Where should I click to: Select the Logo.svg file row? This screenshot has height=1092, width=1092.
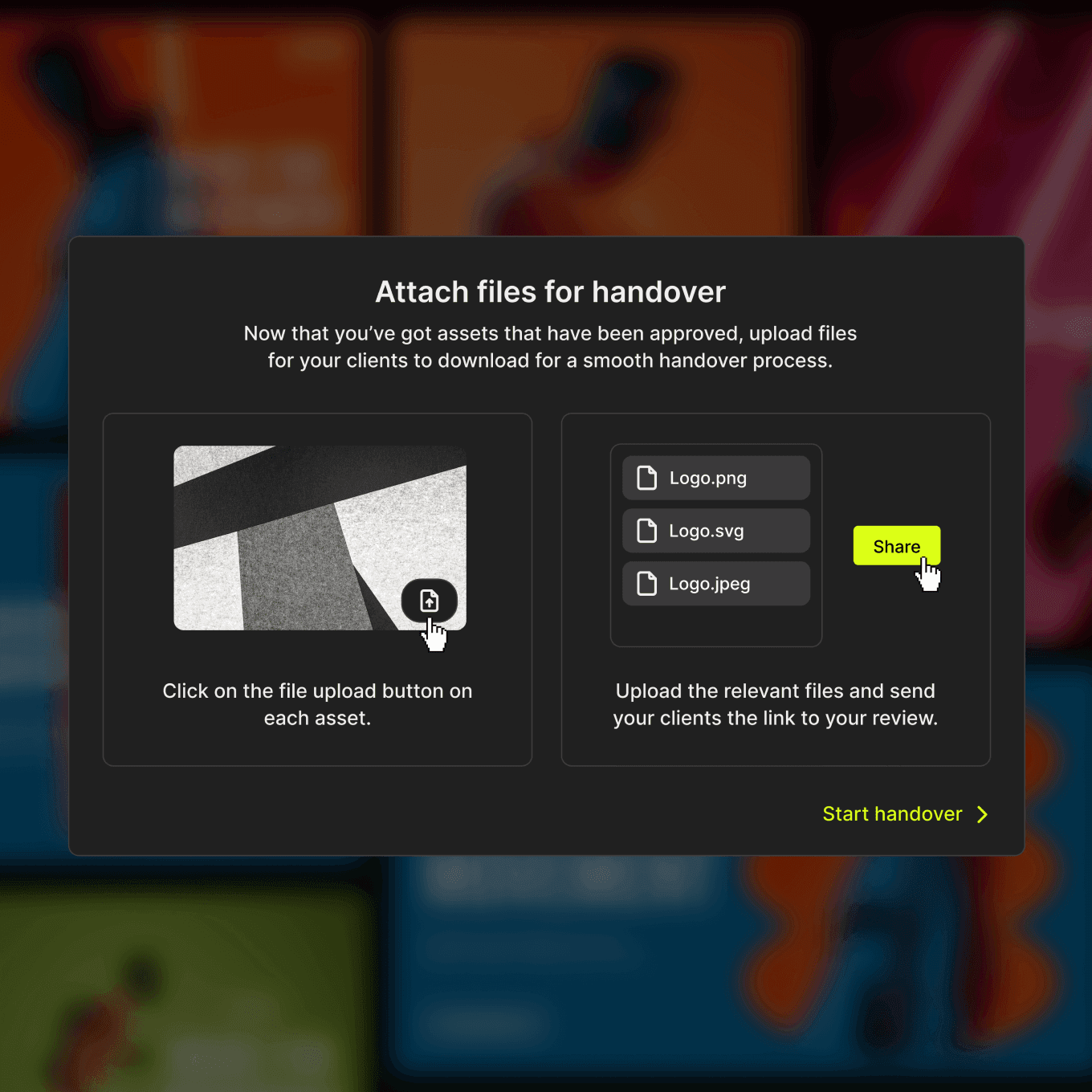[x=715, y=531]
